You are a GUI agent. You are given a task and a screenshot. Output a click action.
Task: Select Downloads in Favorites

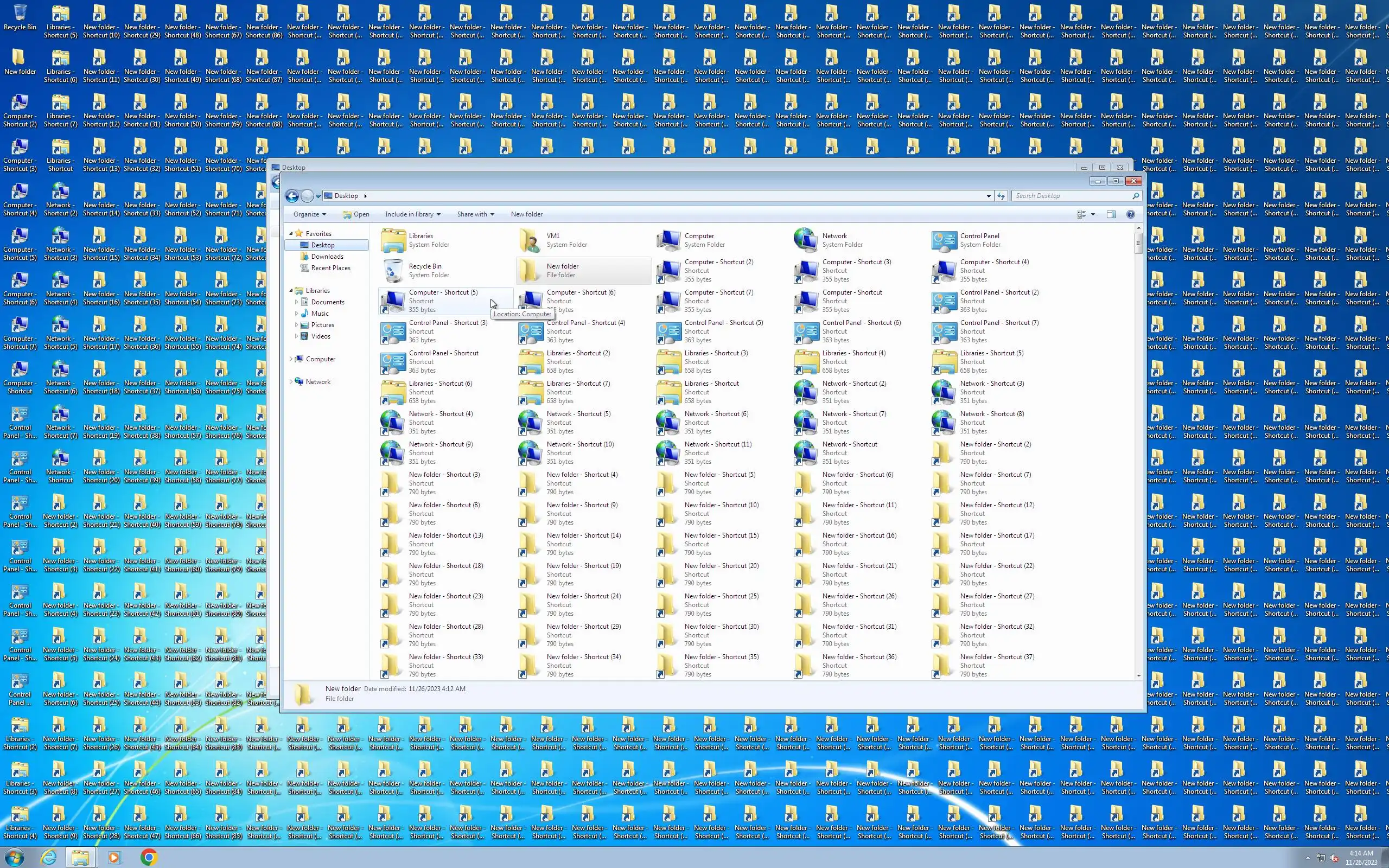[327, 257]
